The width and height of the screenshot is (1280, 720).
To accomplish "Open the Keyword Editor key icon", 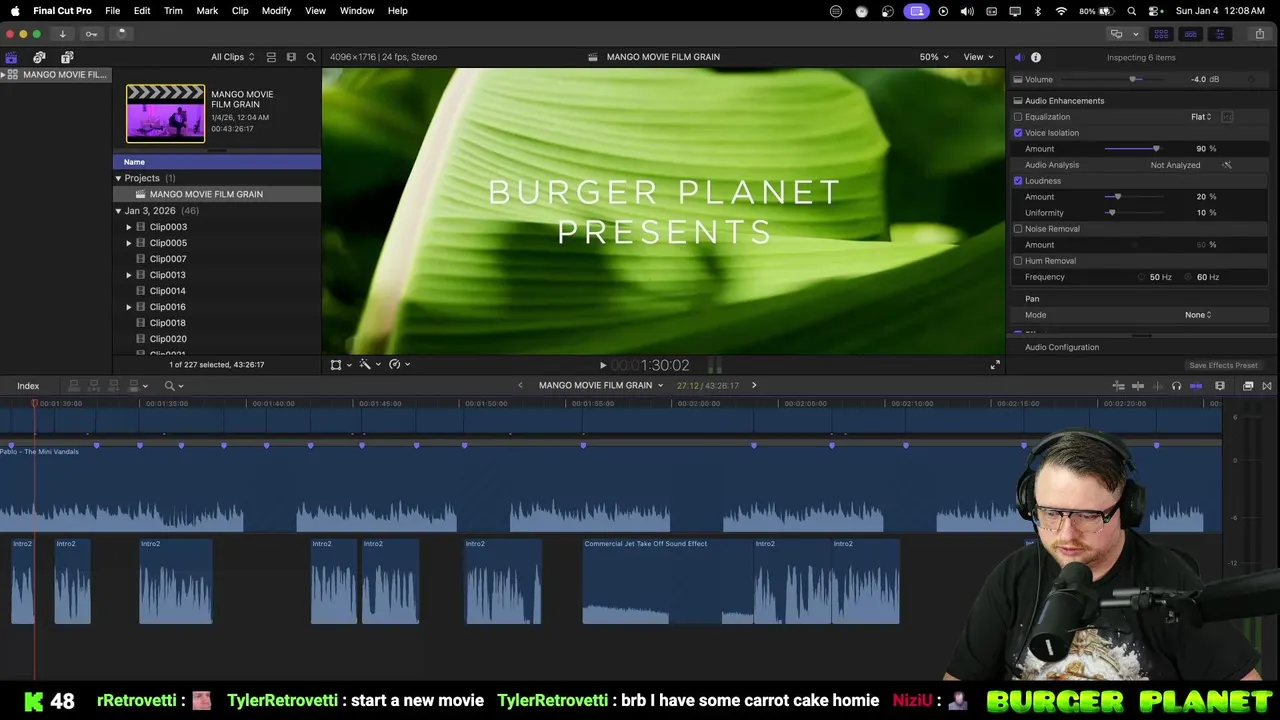I will pos(91,33).
